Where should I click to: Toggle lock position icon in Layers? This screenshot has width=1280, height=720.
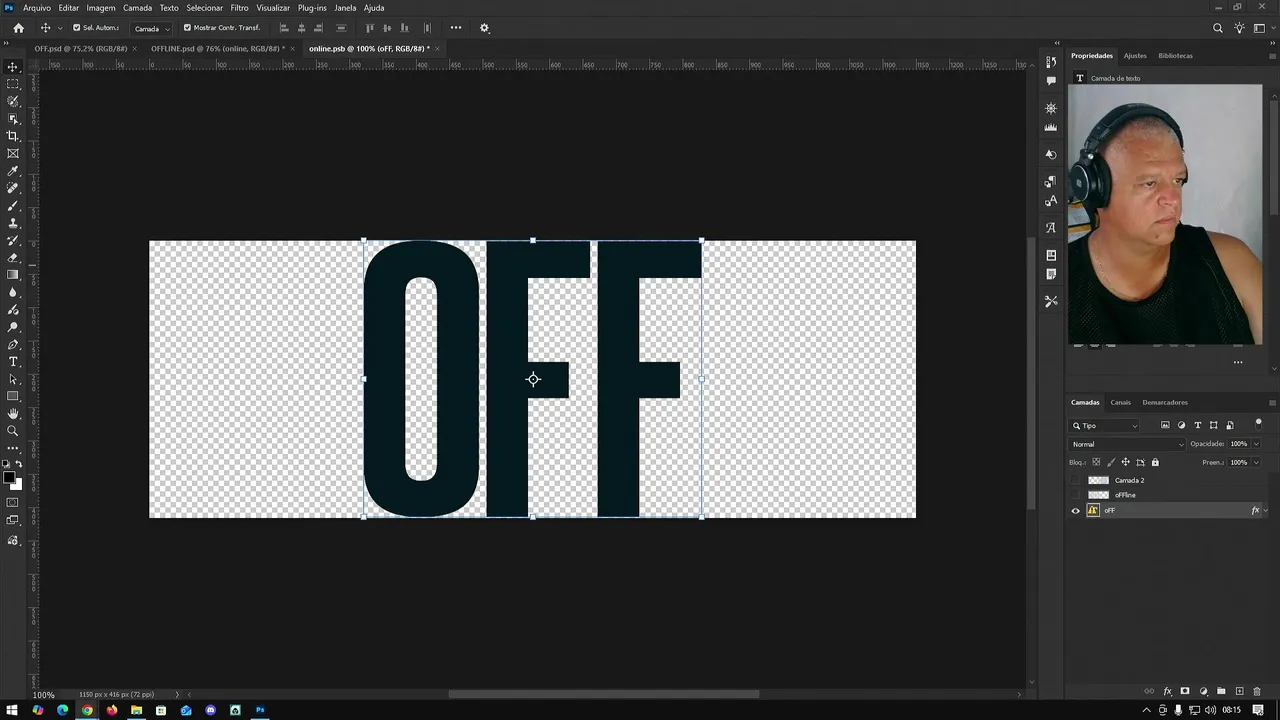click(1125, 462)
